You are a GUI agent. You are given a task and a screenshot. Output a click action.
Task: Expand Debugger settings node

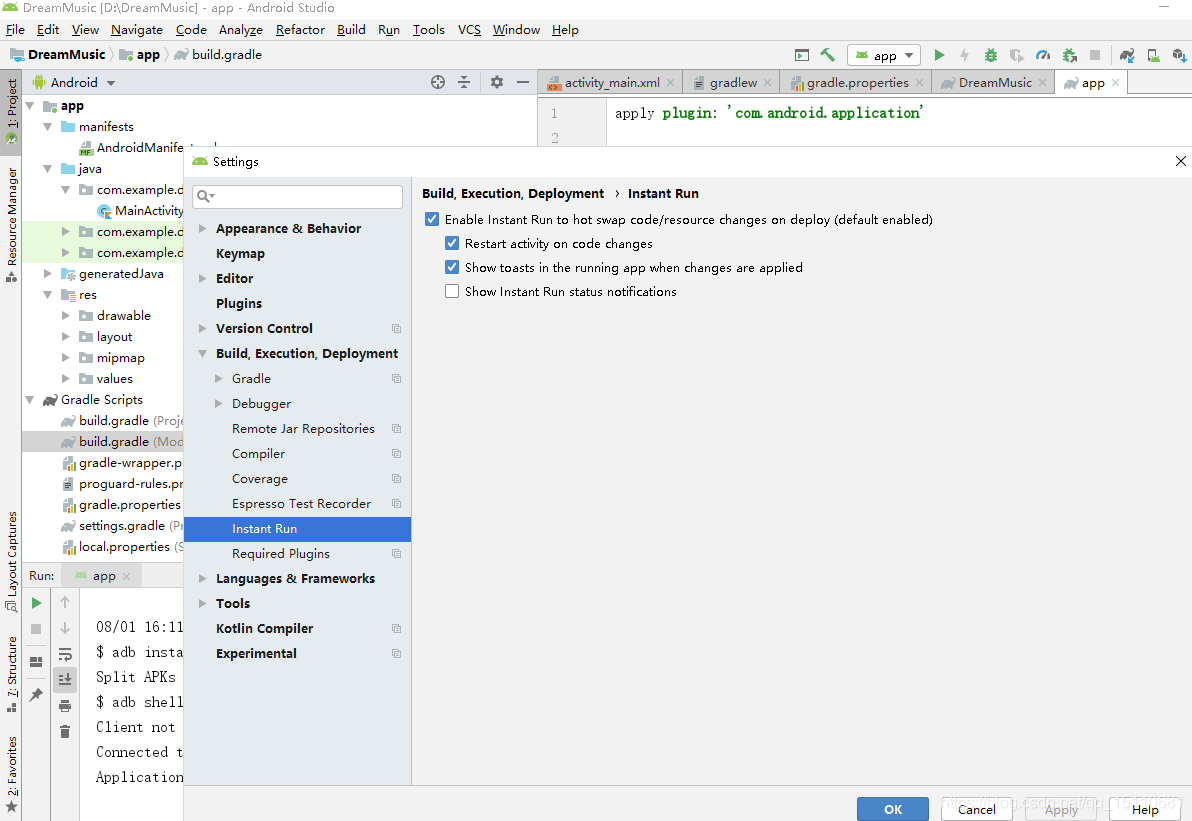219,404
